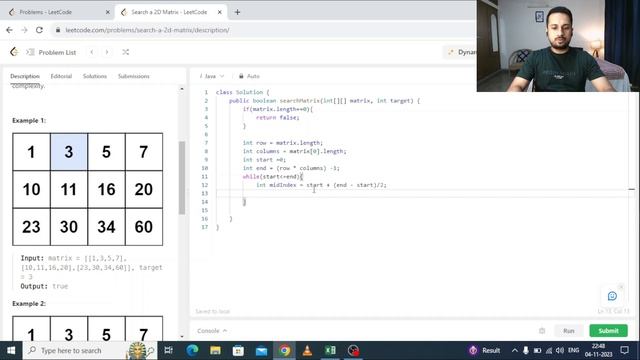Close the Problems - LeetCode tab
This screenshot has height=360, width=640.
tap(108, 12)
